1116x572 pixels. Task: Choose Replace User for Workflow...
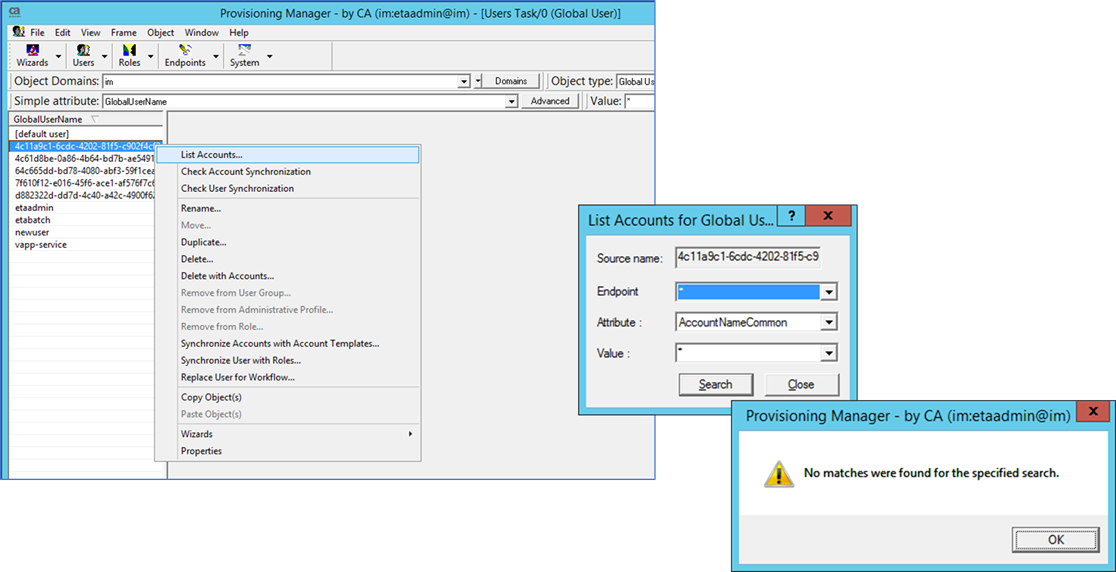click(x=288, y=377)
